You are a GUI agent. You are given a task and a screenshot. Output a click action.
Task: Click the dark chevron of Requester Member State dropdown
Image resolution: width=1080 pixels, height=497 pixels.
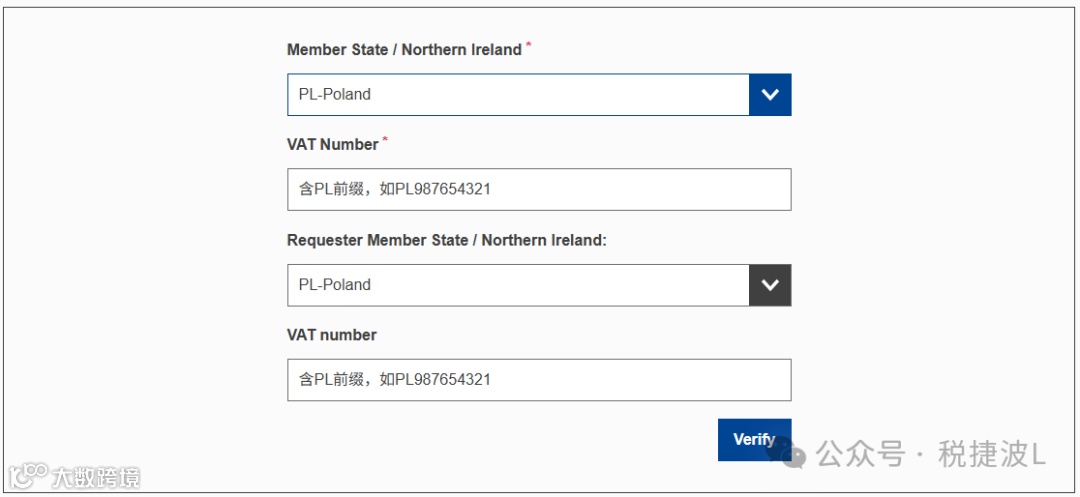(769, 285)
